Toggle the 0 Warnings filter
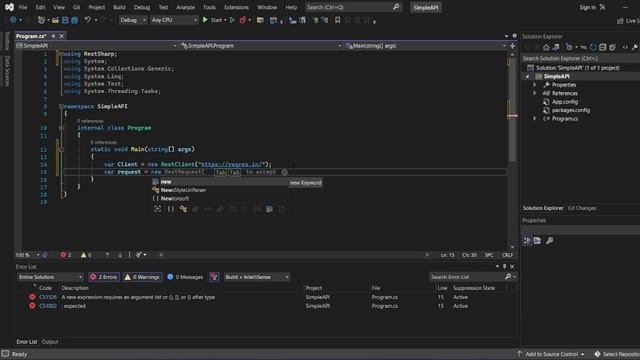The height and width of the screenshot is (360, 640). (x=143, y=277)
